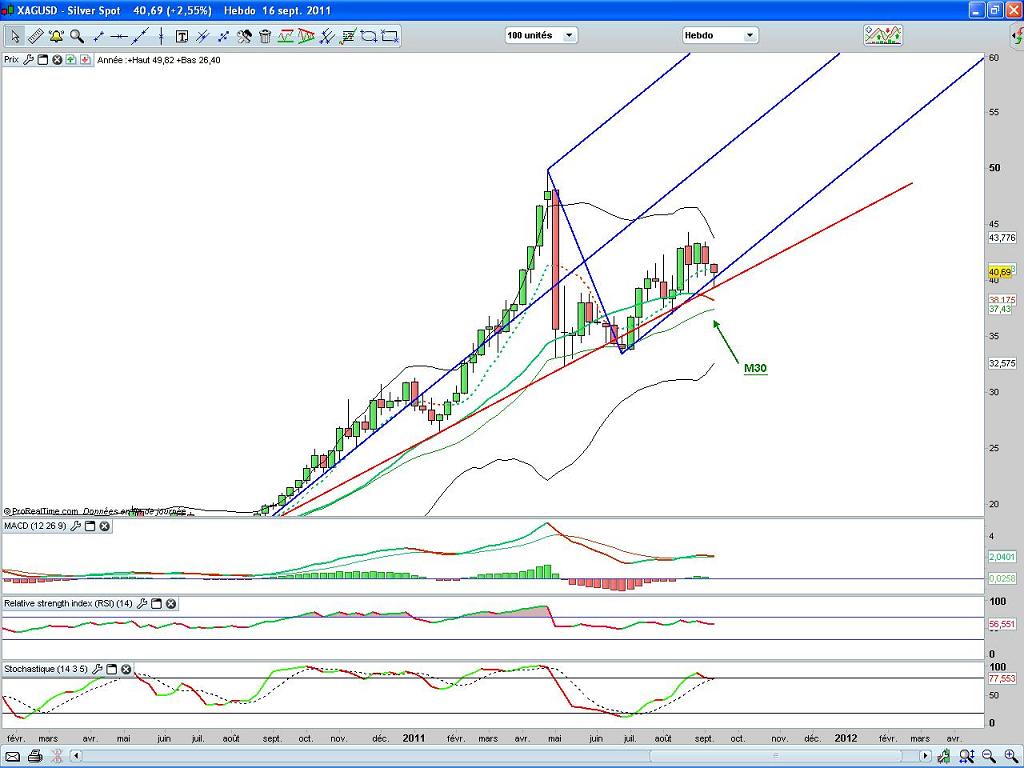Click the trash bin delete objects icon
Screen dimensions: 1024x768
tap(265, 36)
